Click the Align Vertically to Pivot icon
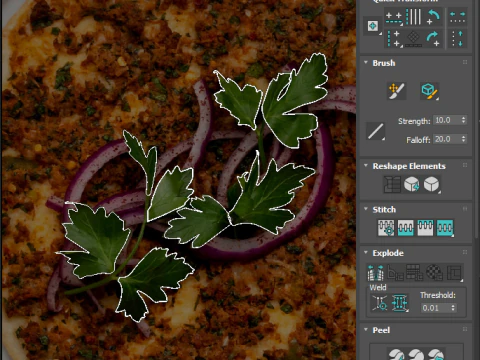Viewport: 480px width, 360px height. click(394, 39)
